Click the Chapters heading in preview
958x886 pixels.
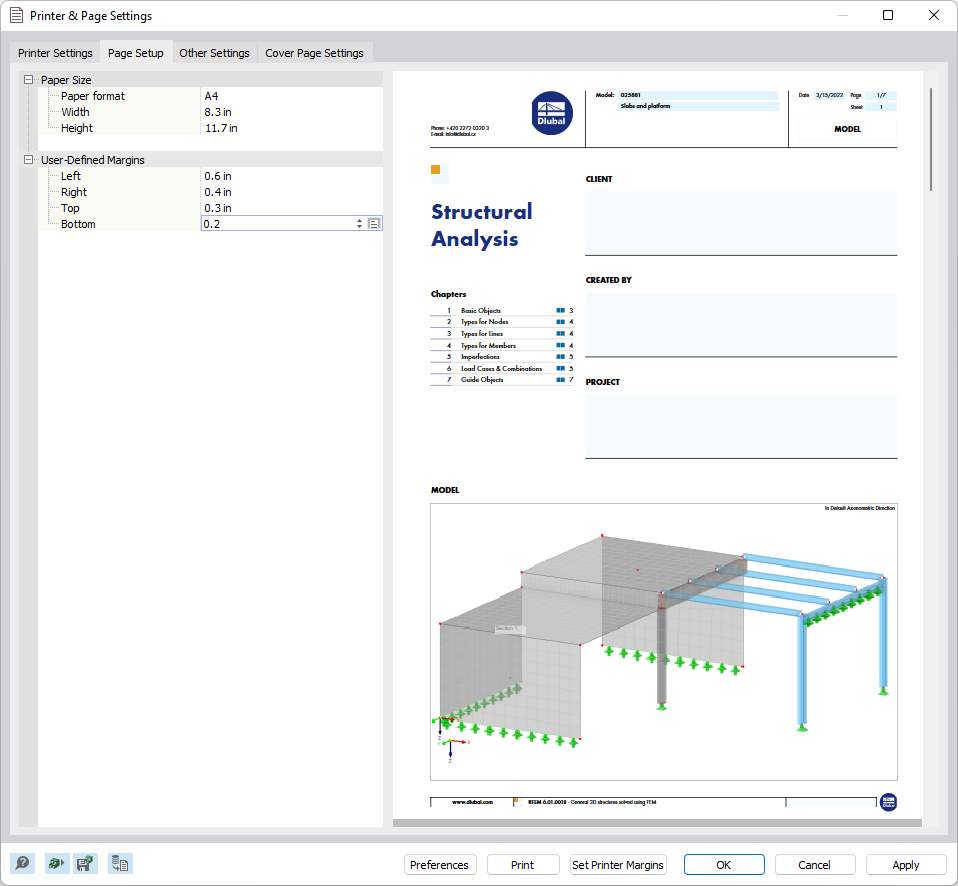click(x=448, y=294)
